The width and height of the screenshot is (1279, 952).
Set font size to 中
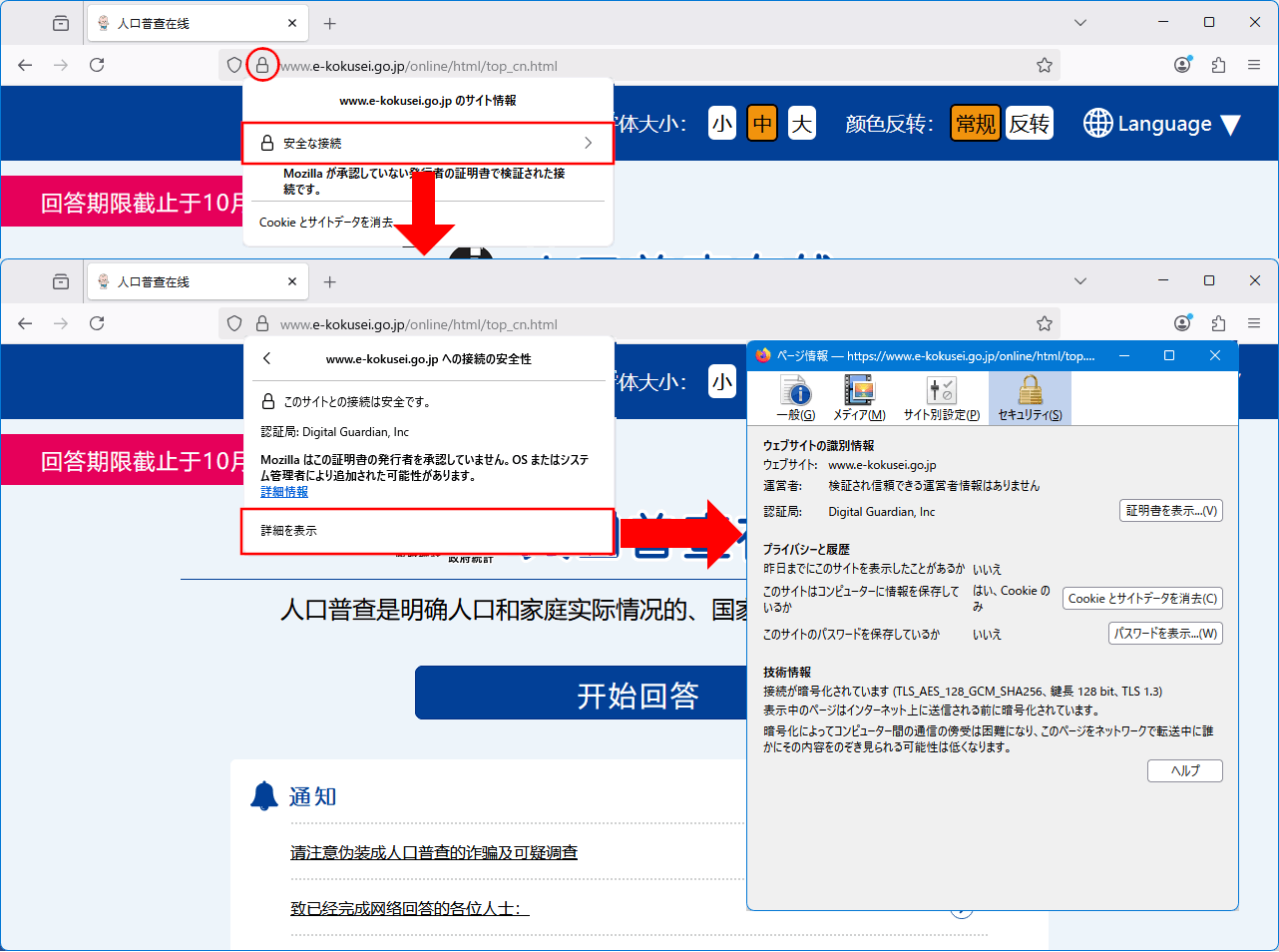(x=762, y=124)
